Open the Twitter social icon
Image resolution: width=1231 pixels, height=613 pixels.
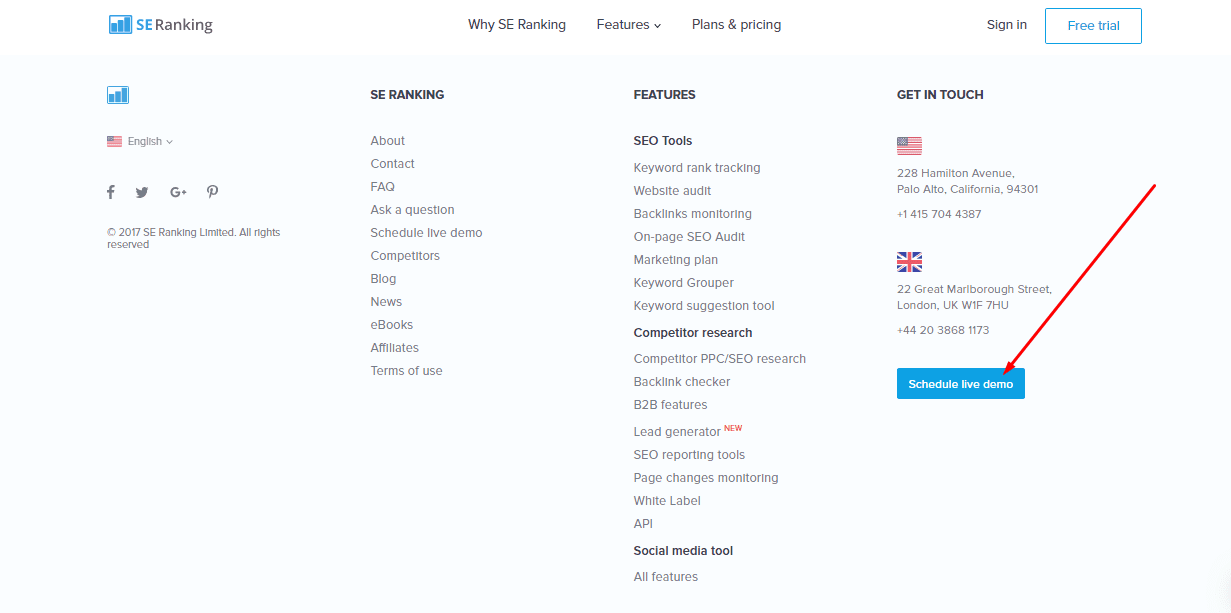(x=142, y=192)
